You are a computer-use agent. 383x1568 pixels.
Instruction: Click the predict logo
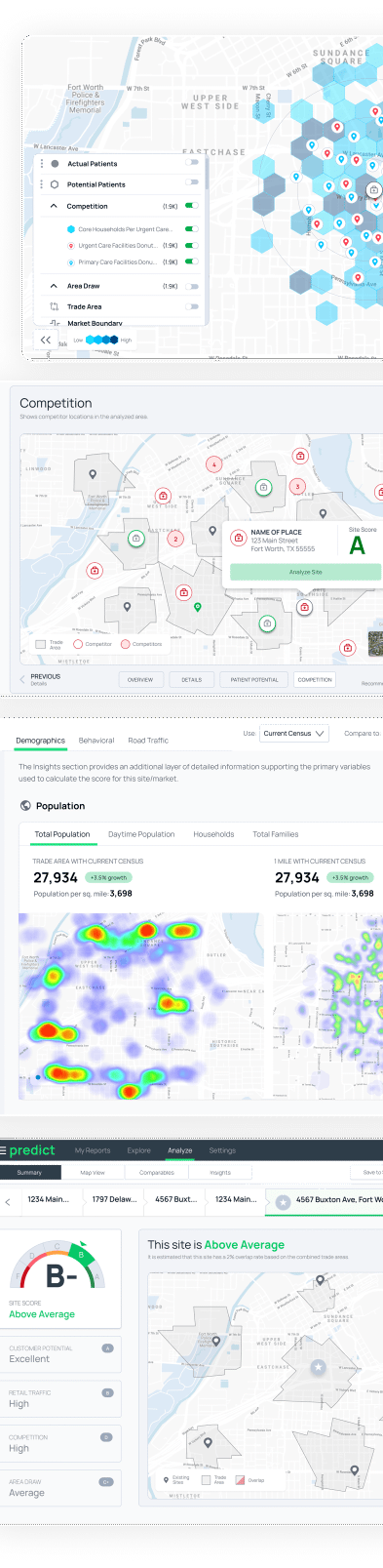point(32,1150)
